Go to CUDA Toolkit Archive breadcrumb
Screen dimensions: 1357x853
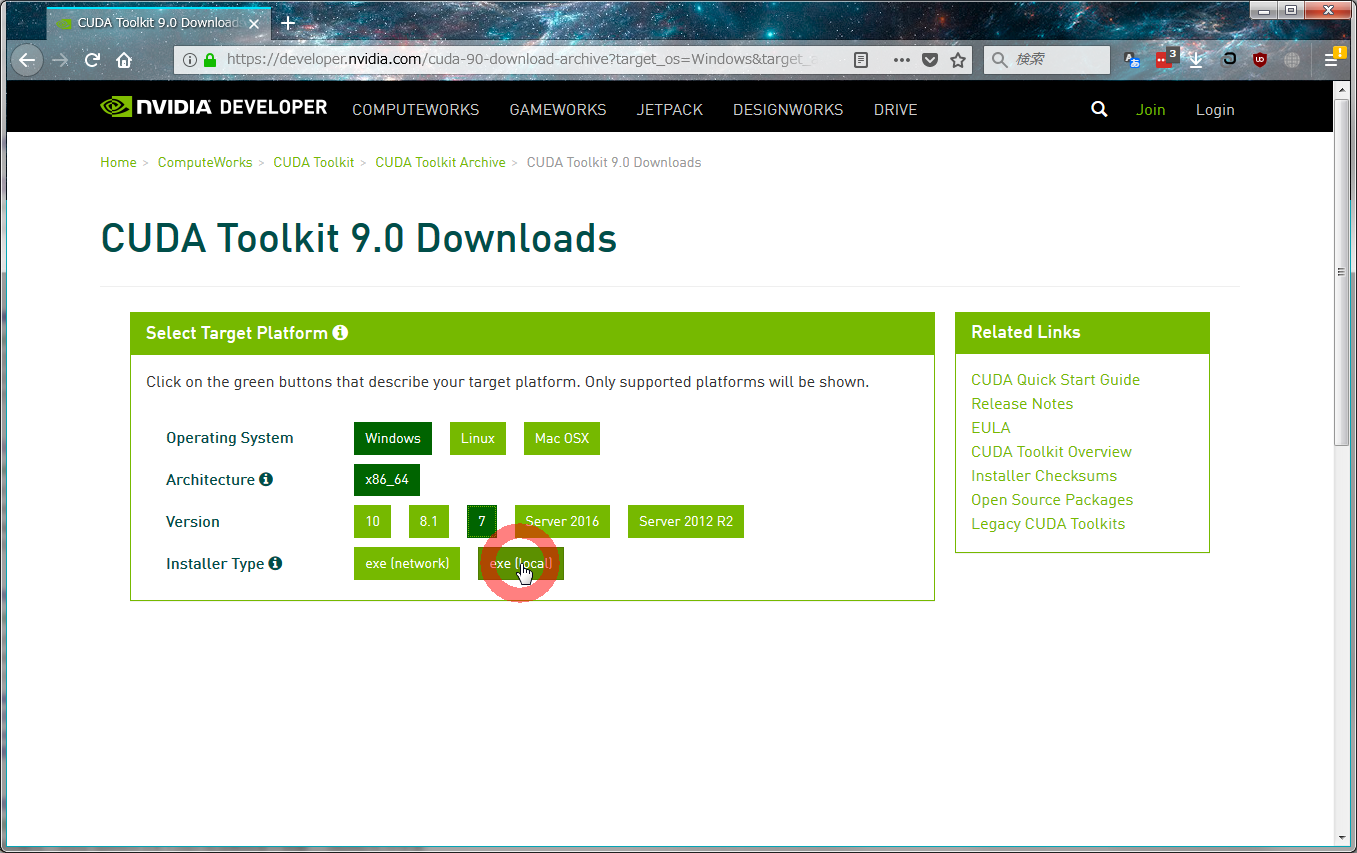click(441, 162)
